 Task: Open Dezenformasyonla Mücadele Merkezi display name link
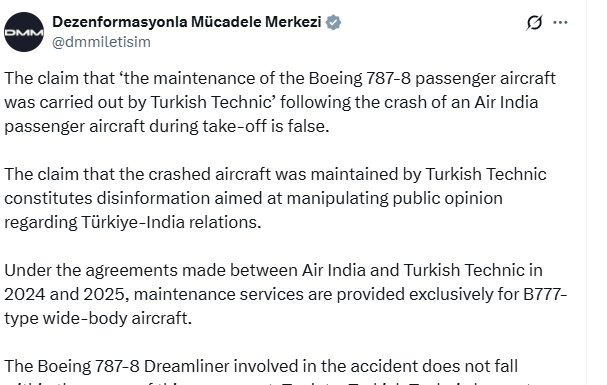[187, 22]
